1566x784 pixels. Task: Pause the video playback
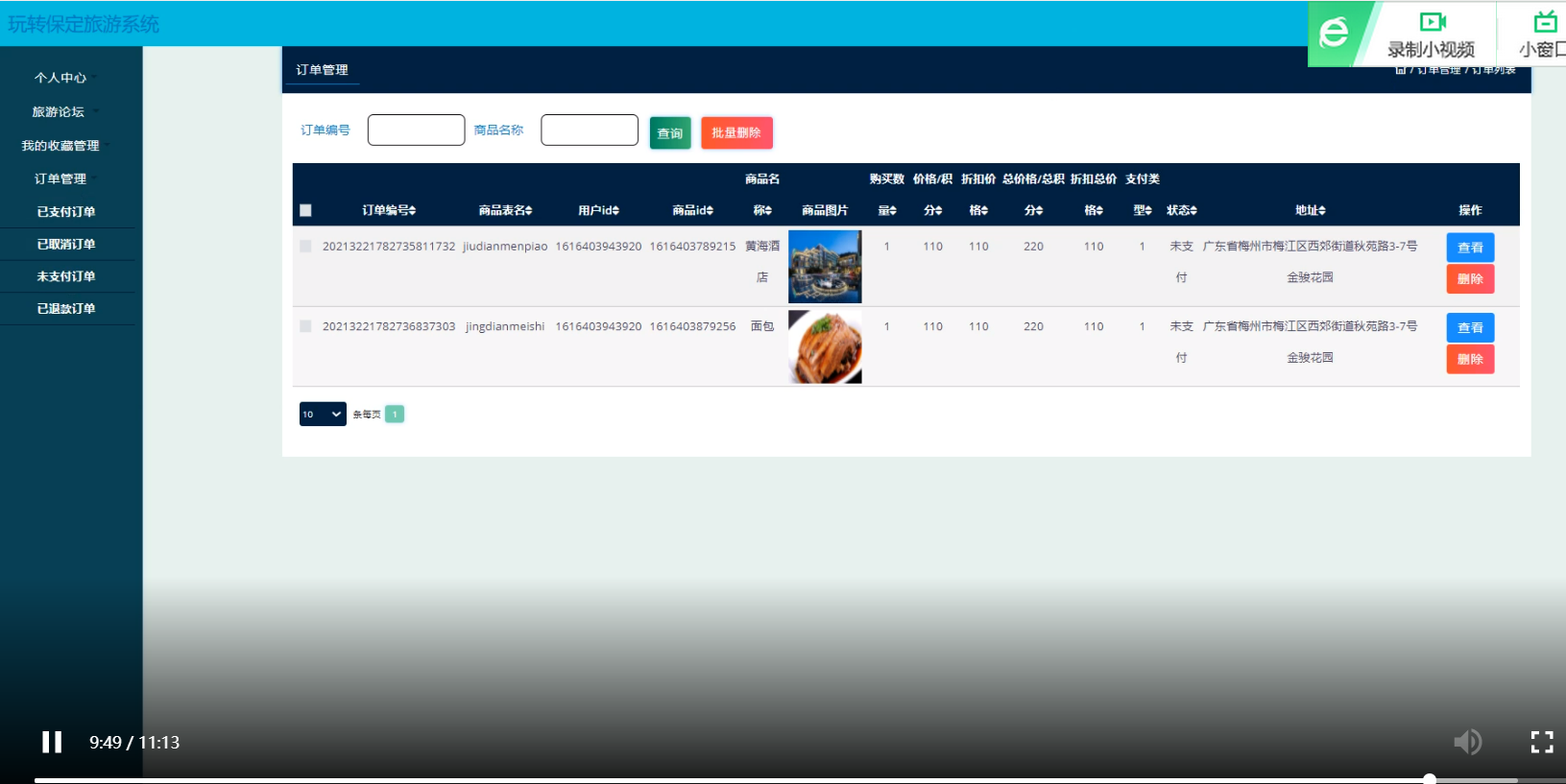(52, 742)
